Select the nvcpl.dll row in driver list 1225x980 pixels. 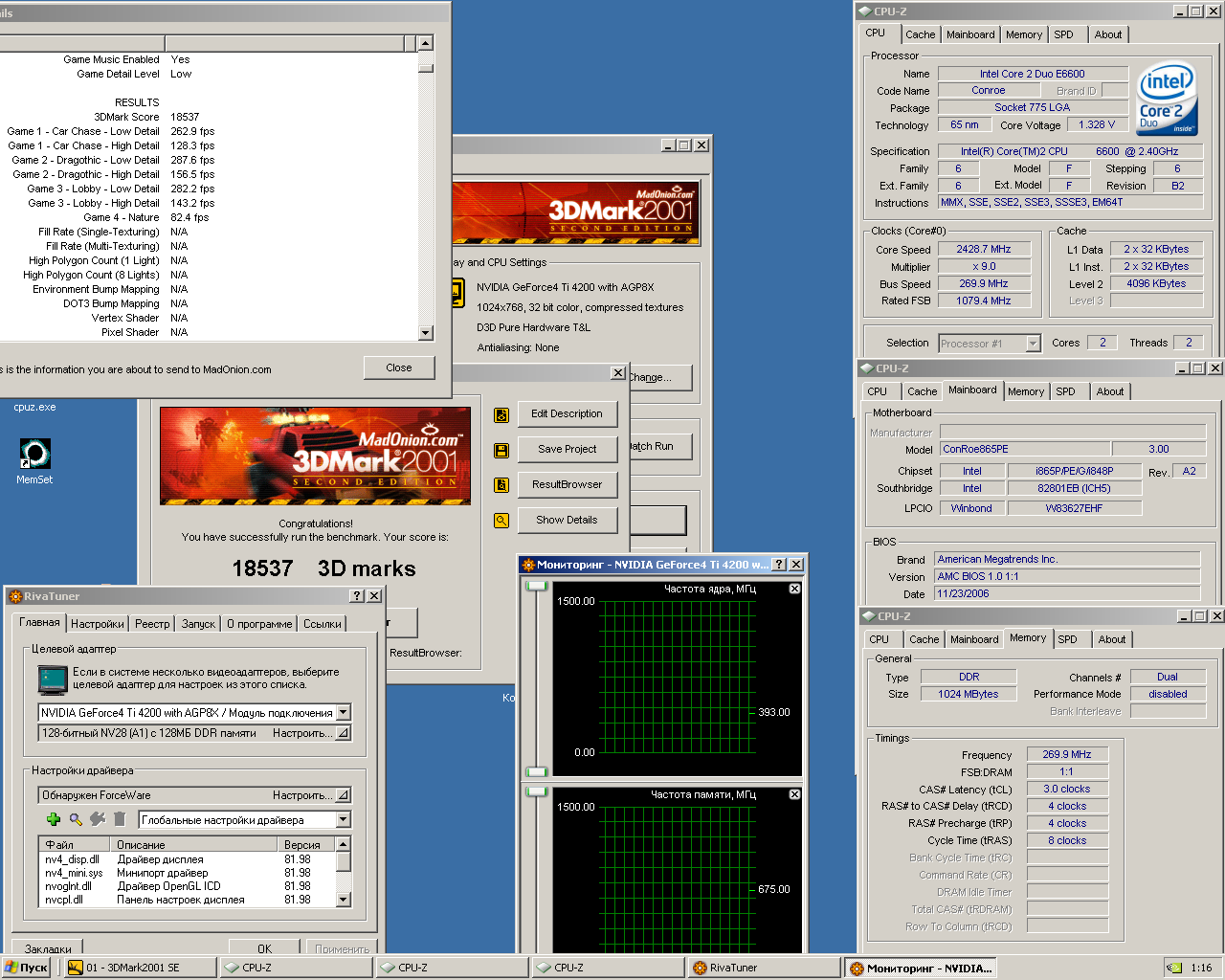pos(188,900)
